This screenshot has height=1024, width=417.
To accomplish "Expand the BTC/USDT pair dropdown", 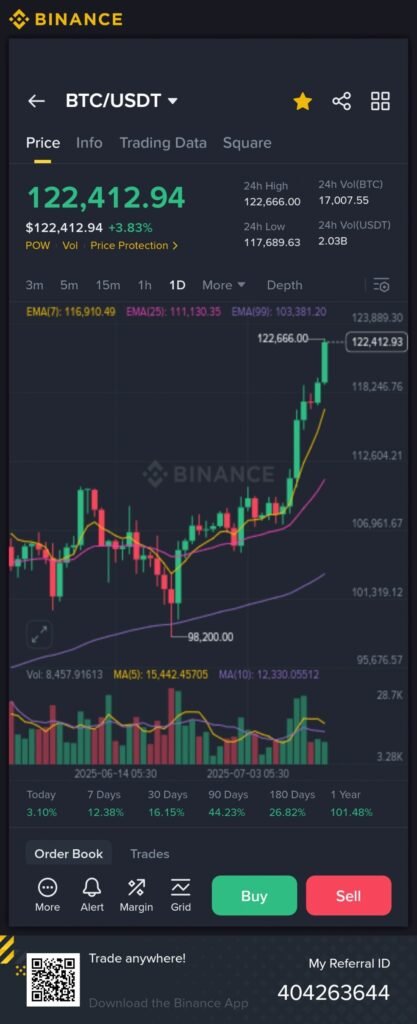I will click(172, 101).
